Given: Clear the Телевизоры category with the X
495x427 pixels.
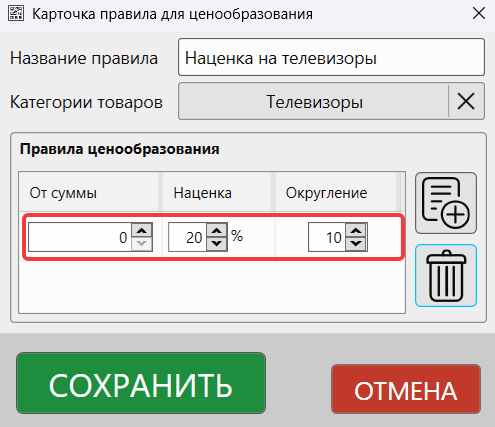Looking at the screenshot, I should click(x=466, y=101).
